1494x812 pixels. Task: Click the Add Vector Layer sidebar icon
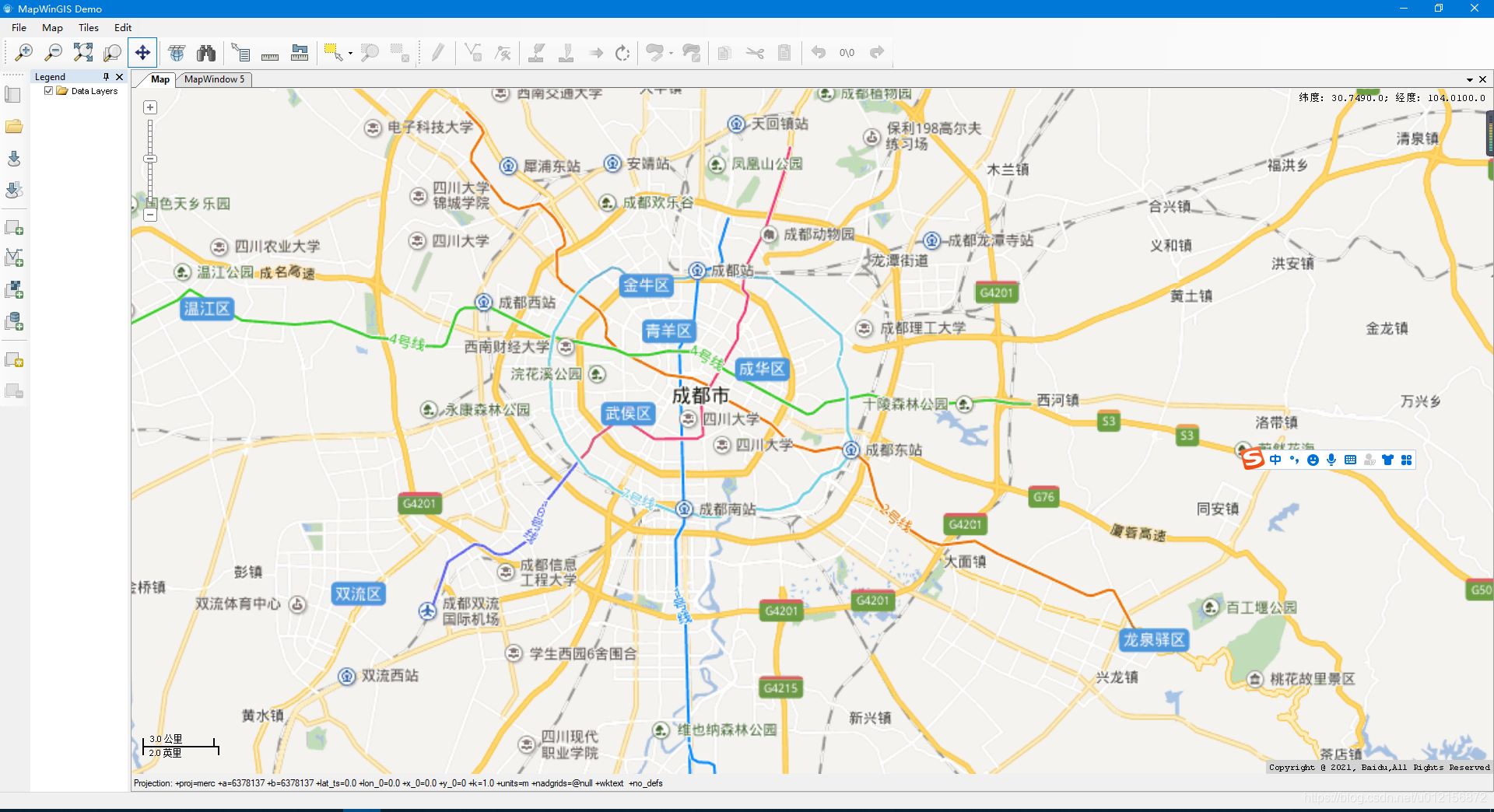pyautogui.click(x=13, y=257)
